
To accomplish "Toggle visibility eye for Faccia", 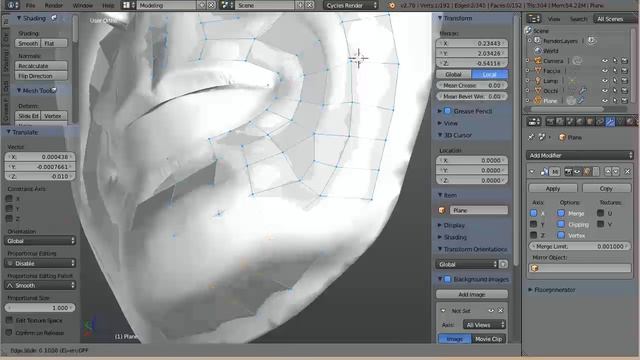I will [x=605, y=71].
